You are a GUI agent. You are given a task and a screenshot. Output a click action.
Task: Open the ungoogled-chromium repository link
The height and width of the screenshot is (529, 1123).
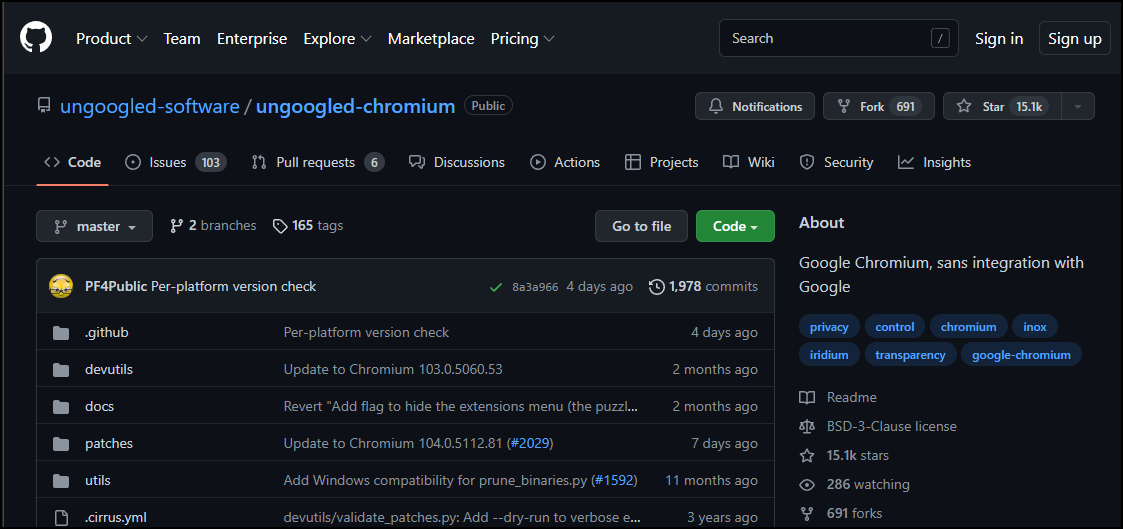[355, 107]
